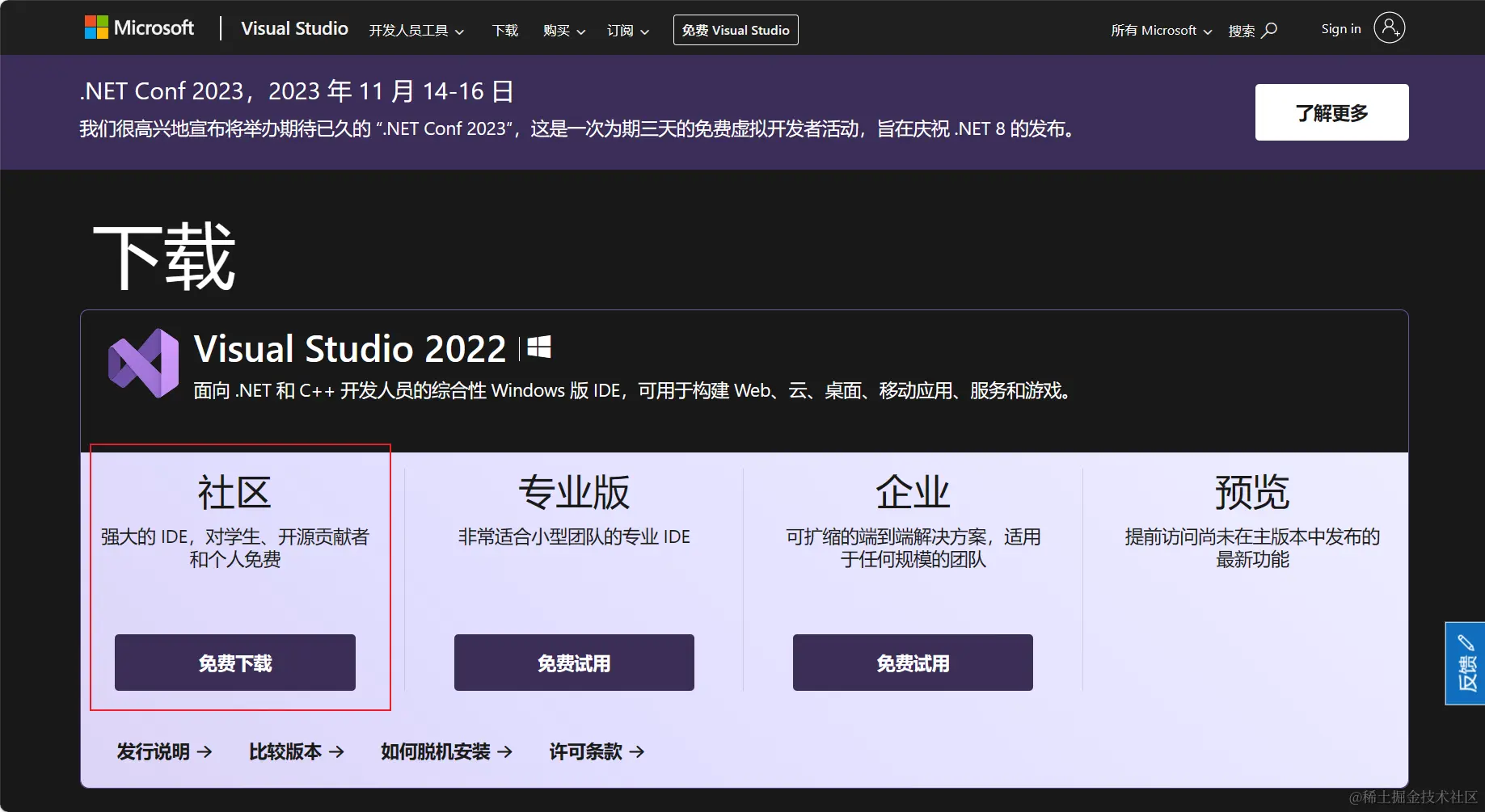
Task: Open the 反馈 feedback side tab
Action: pyautogui.click(x=1466, y=663)
